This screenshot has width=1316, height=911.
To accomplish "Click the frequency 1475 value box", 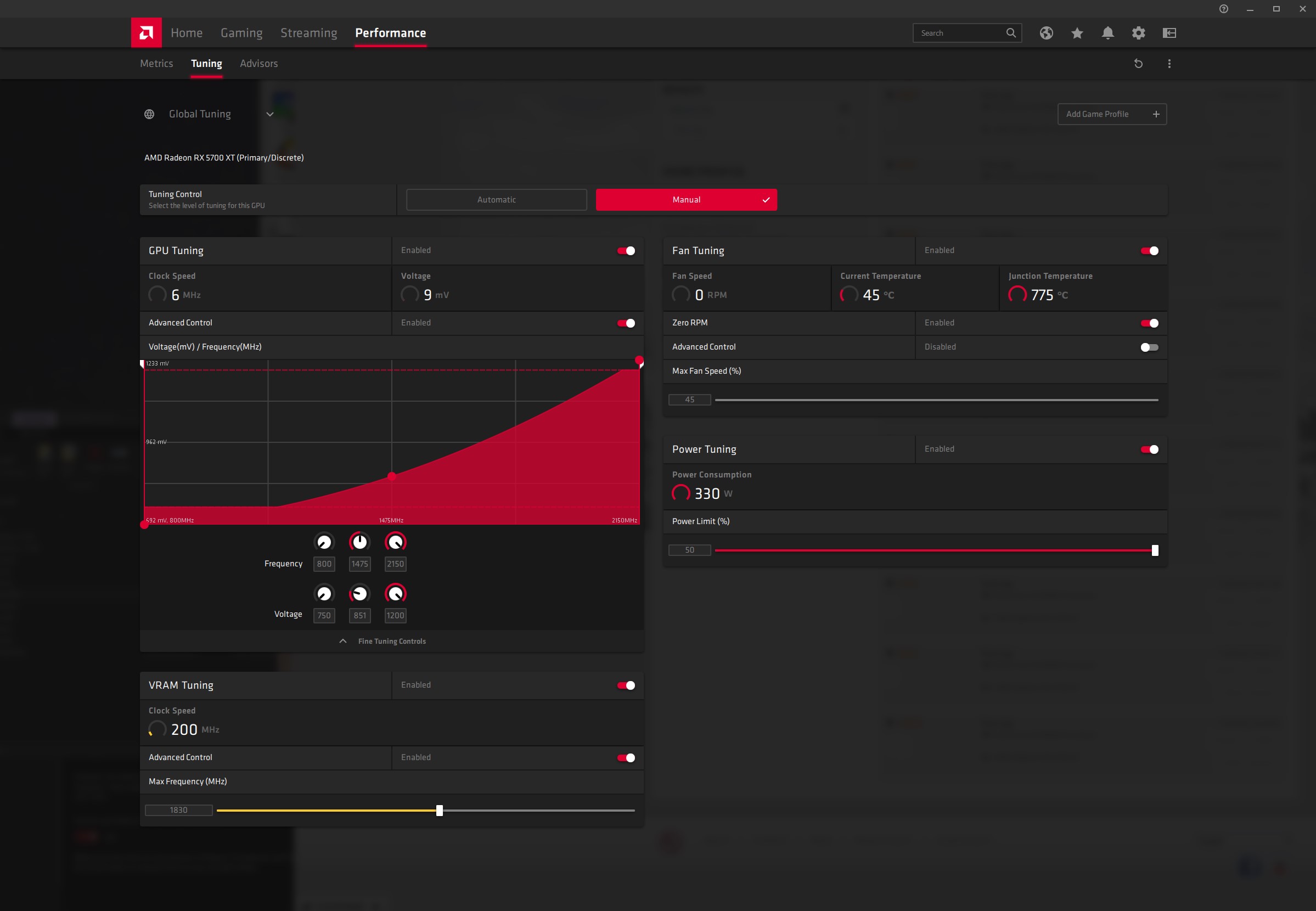I will tap(359, 564).
